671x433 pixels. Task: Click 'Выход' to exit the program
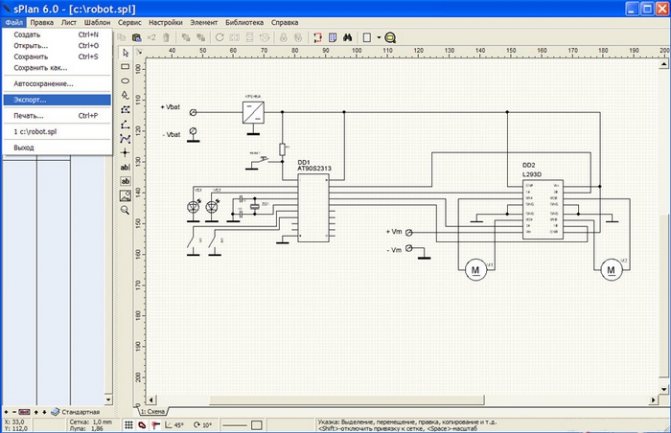point(23,147)
